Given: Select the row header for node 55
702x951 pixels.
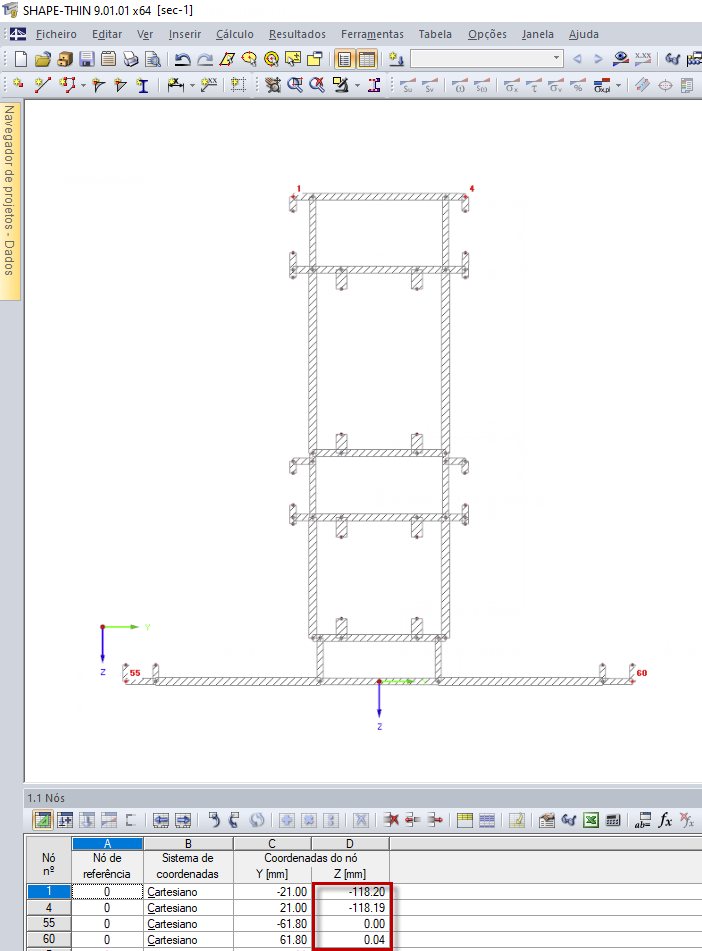Looking at the screenshot, I should click(49, 923).
